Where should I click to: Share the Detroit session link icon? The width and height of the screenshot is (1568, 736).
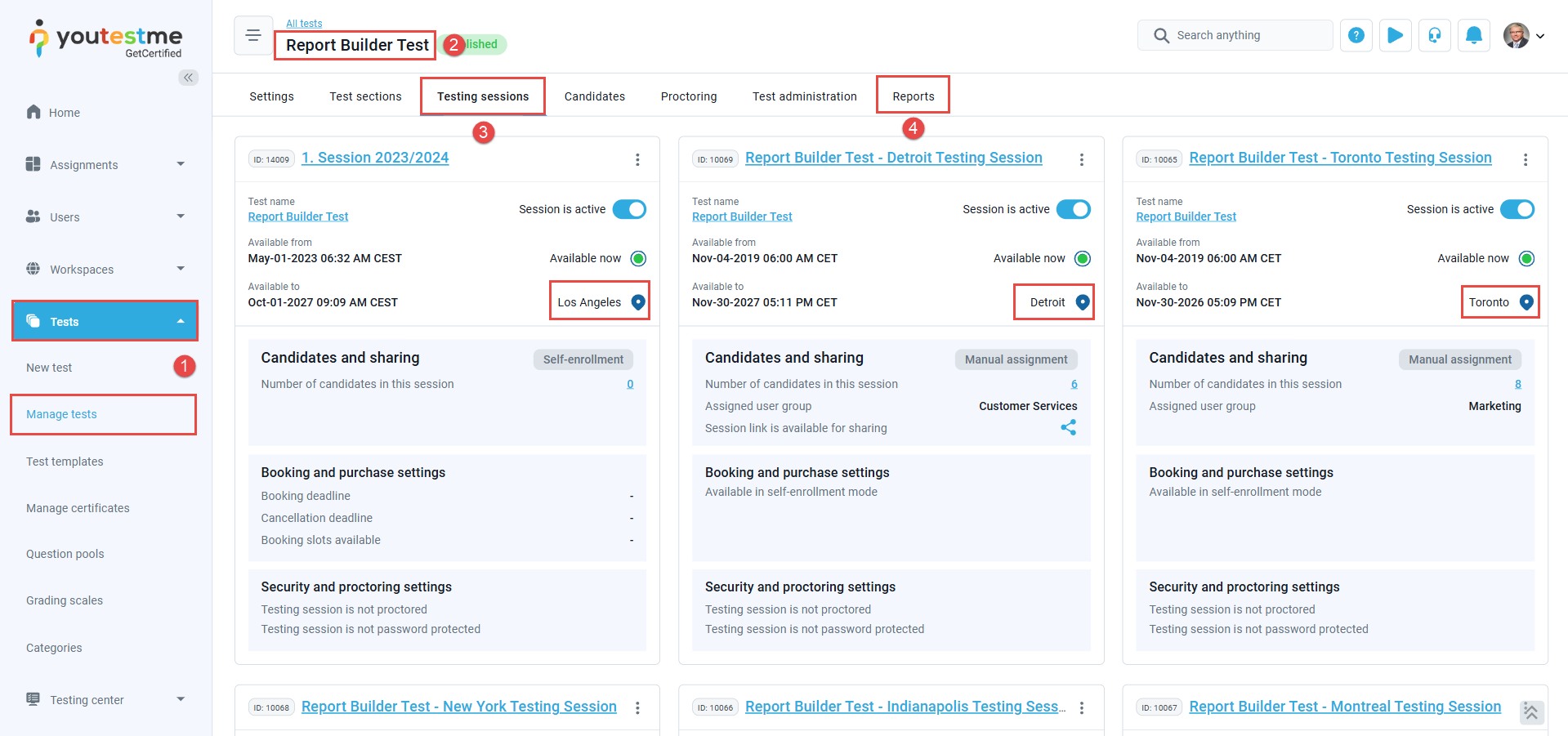tap(1069, 427)
